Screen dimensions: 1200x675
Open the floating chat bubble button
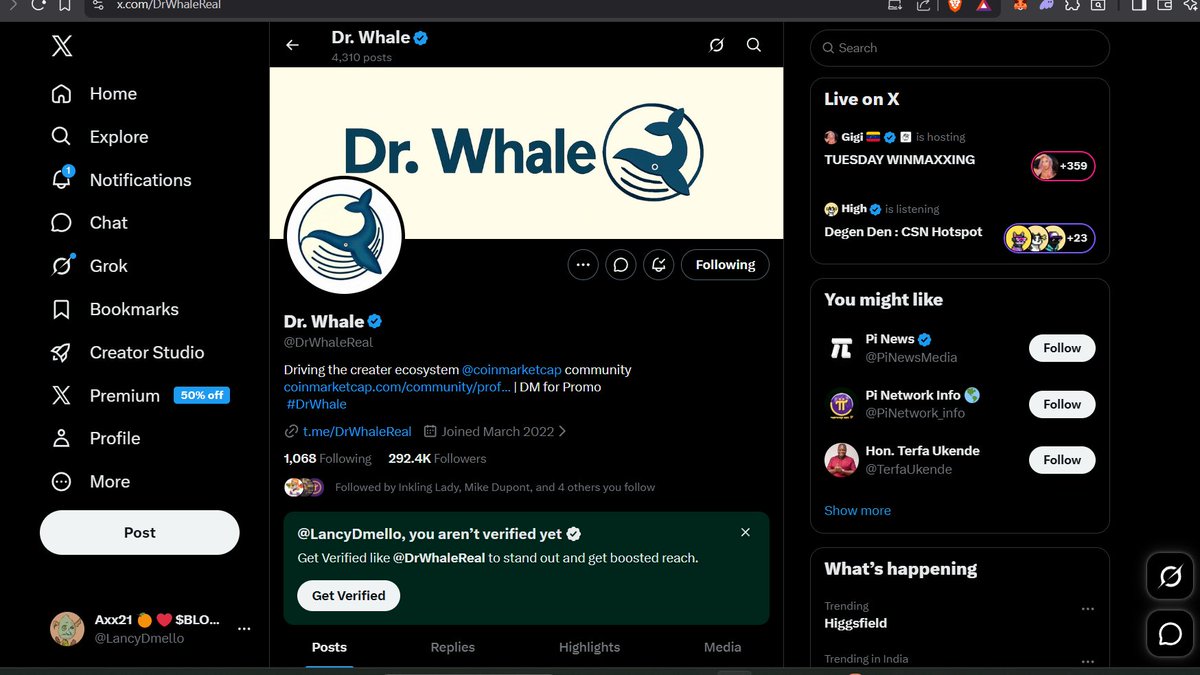[1170, 633]
